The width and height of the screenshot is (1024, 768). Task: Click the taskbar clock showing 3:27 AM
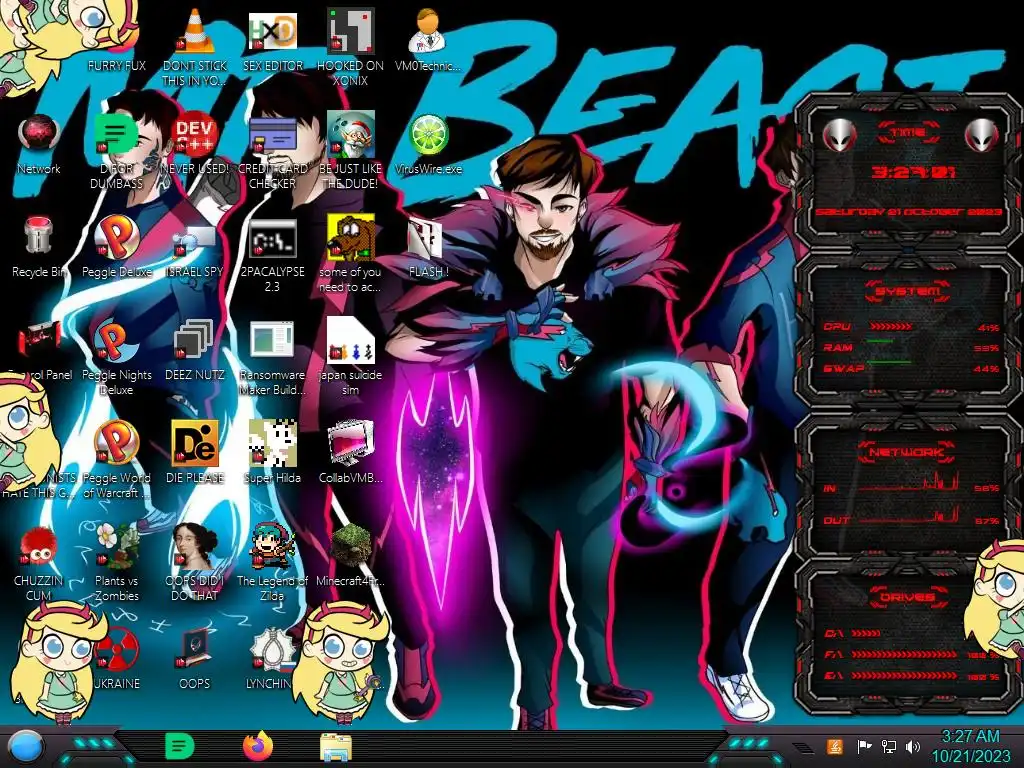(x=970, y=746)
